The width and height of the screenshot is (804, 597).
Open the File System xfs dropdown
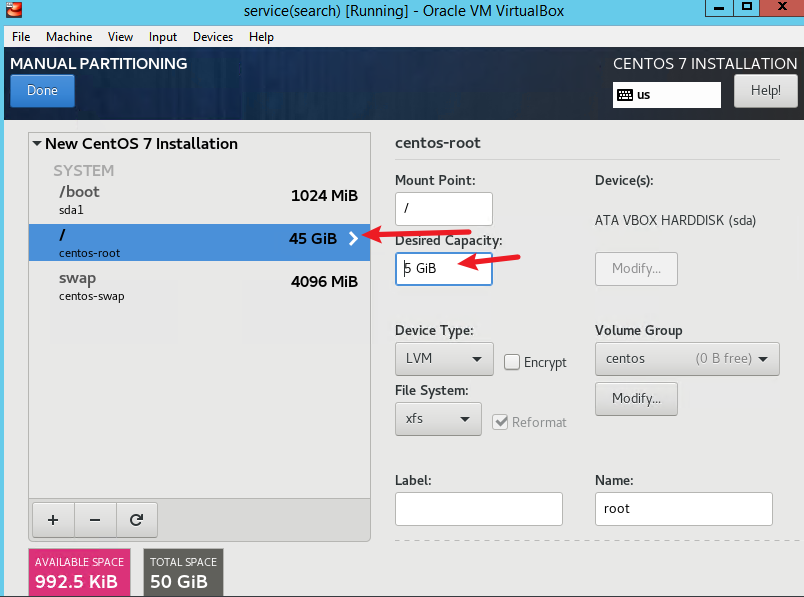click(x=438, y=419)
